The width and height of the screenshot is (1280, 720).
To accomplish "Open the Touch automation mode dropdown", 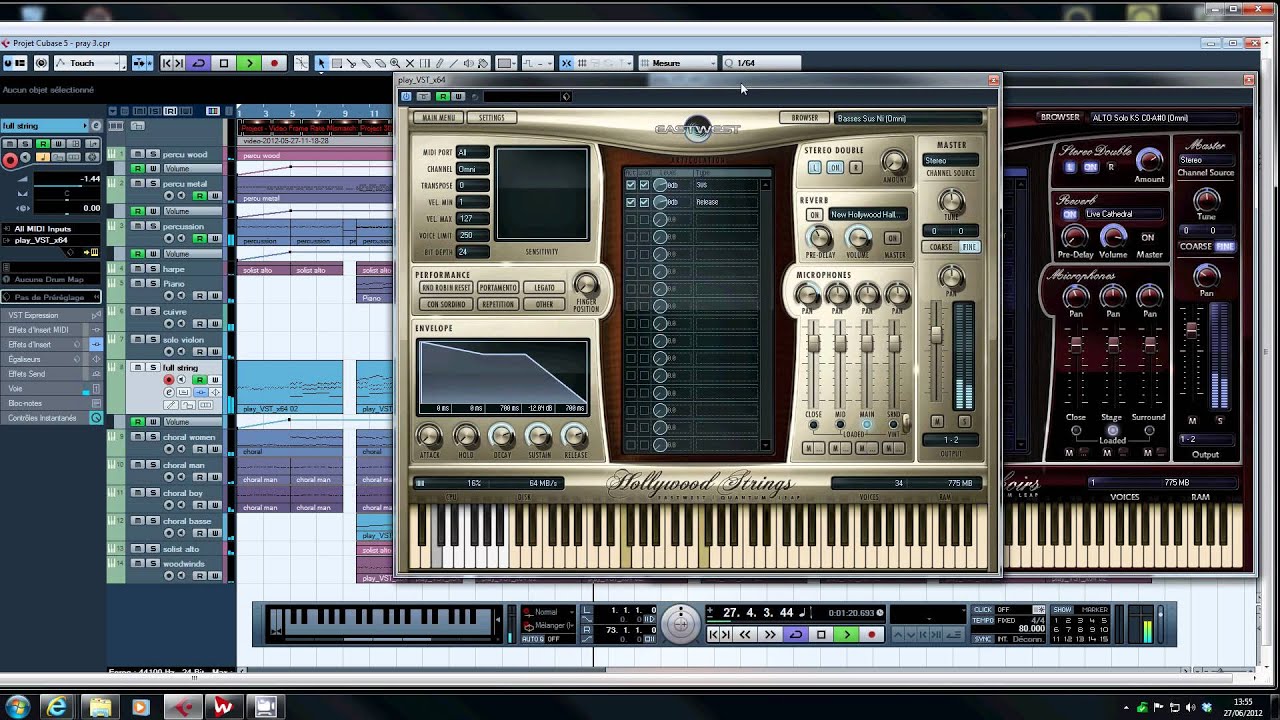I will [90, 63].
